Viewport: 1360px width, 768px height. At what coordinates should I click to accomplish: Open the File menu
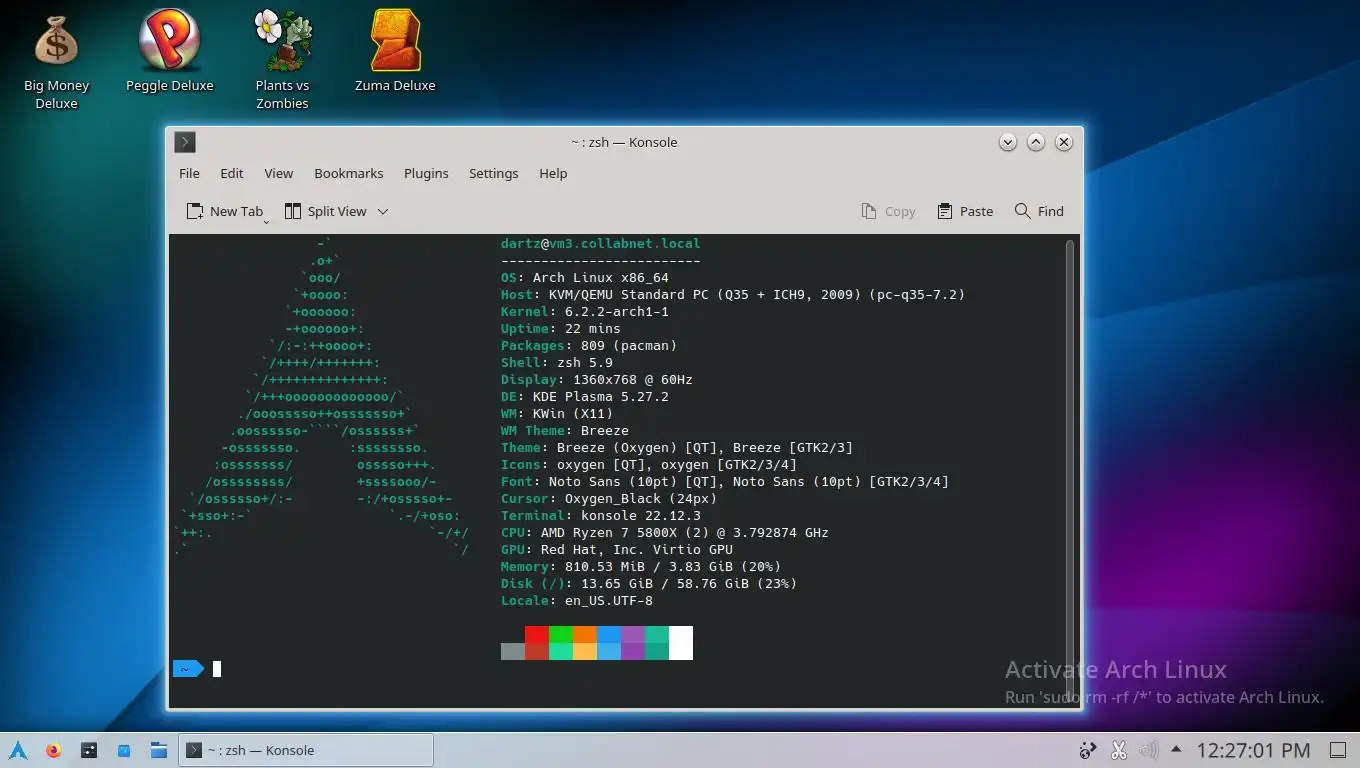189,173
